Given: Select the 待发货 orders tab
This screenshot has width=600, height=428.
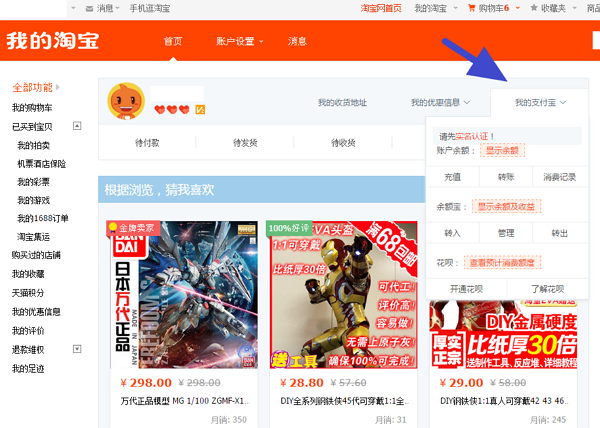Looking at the screenshot, I should click(245, 143).
